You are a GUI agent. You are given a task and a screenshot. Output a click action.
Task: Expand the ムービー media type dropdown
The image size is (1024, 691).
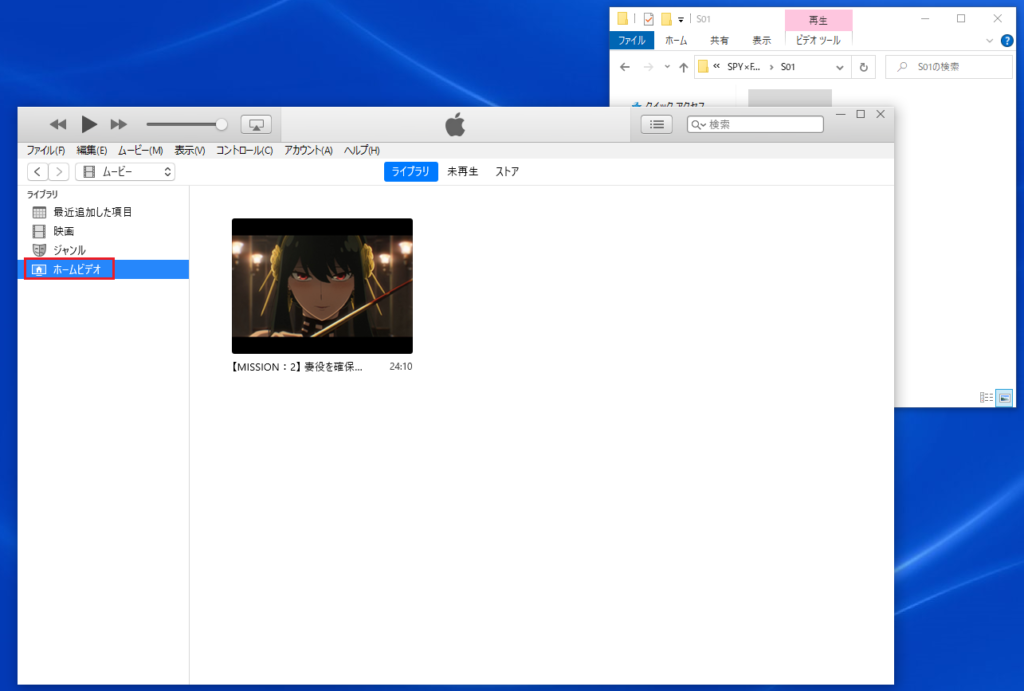125,172
